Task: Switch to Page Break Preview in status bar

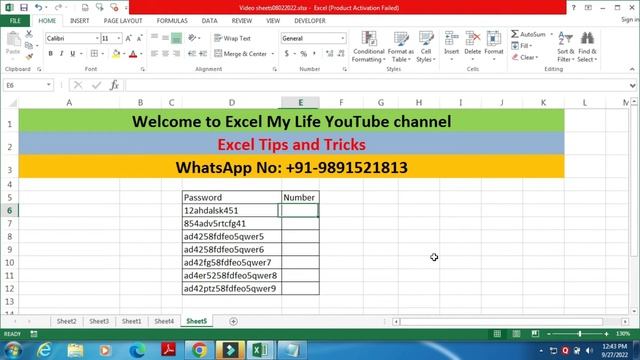Action: pos(535,334)
